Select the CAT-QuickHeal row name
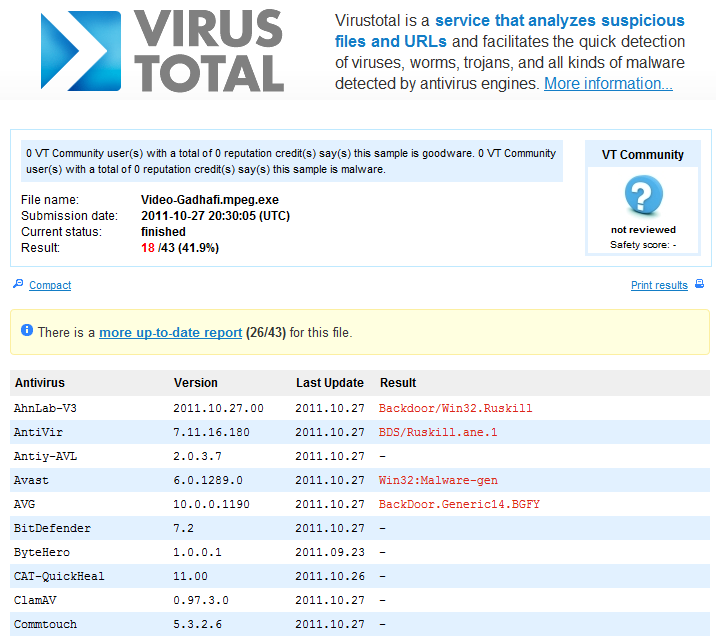Image resolution: width=716 pixels, height=637 pixels. tap(59, 576)
